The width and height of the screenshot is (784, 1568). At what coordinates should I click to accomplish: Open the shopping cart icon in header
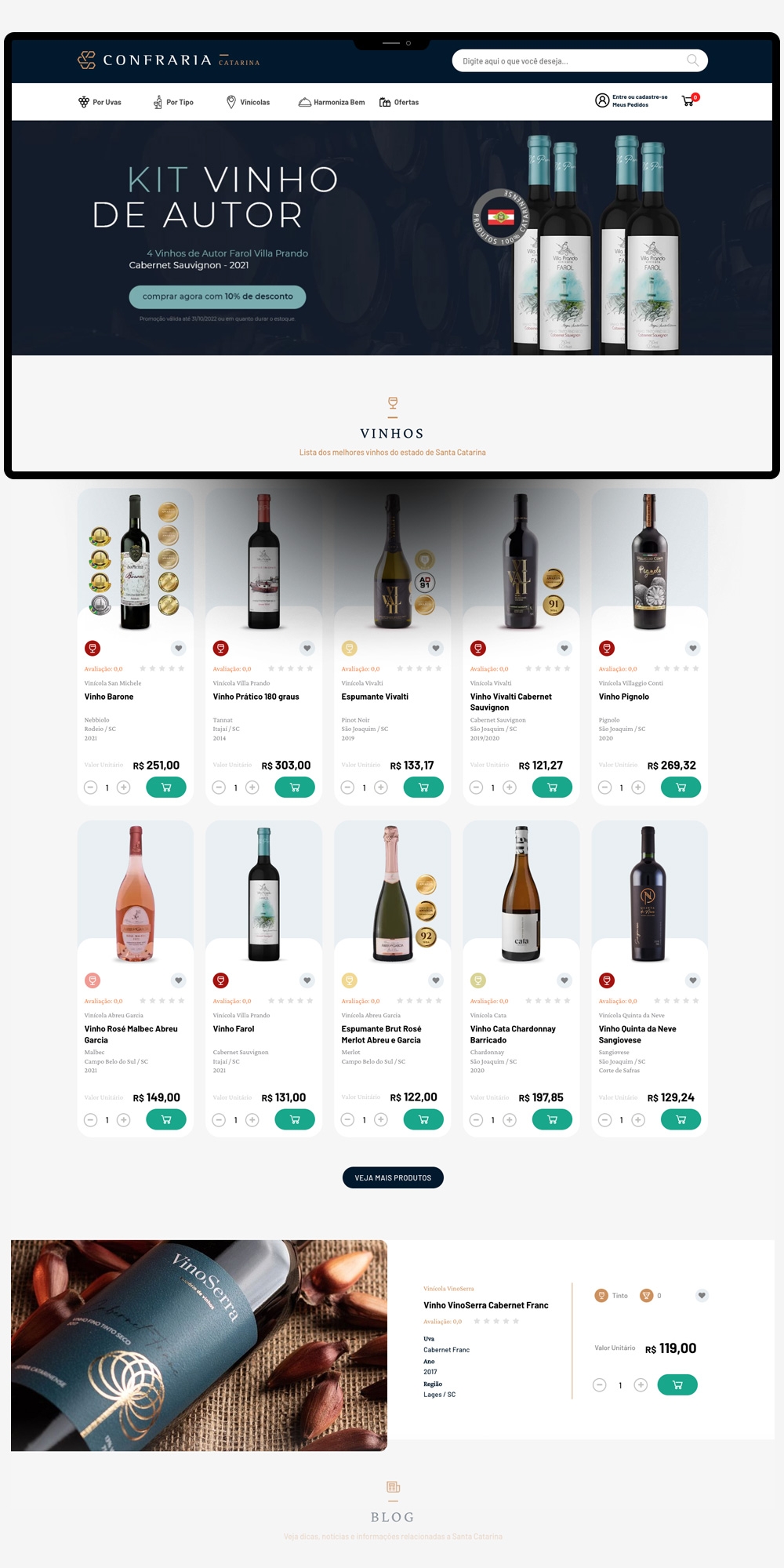point(688,101)
